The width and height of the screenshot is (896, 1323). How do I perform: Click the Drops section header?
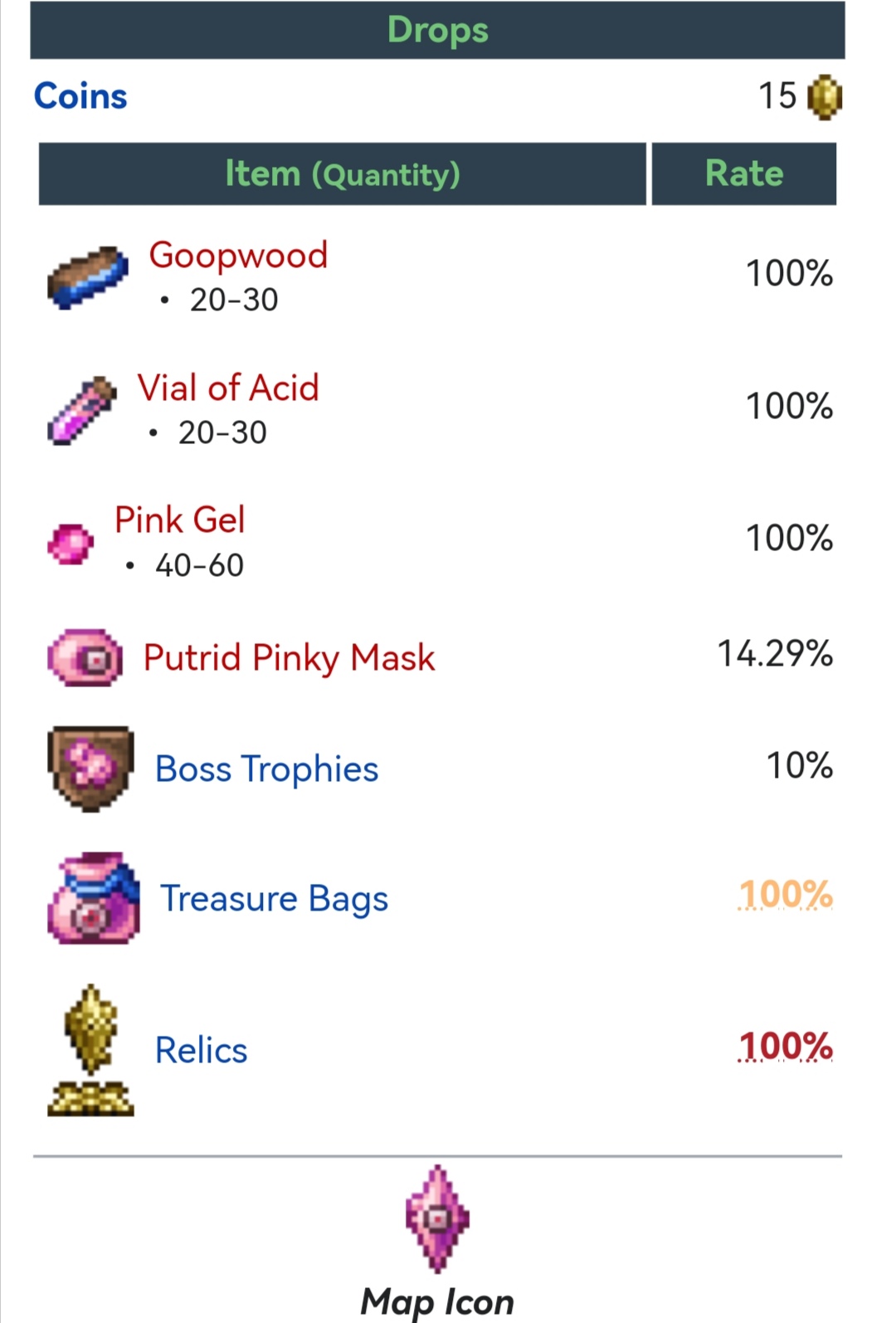pyautogui.click(x=437, y=30)
